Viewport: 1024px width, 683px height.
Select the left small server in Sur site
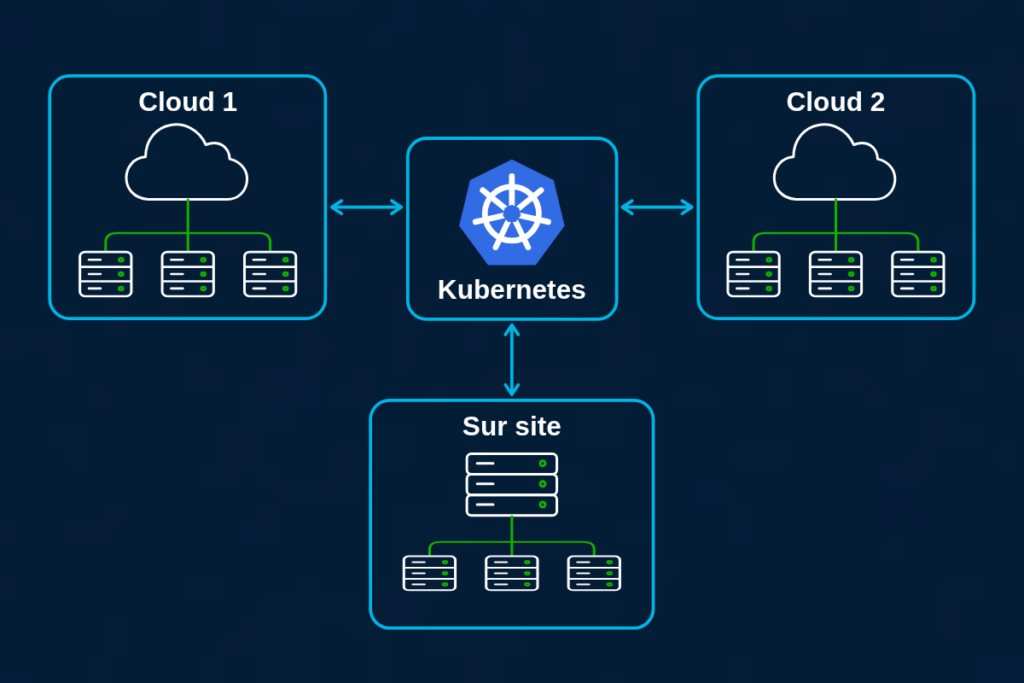[x=430, y=573]
